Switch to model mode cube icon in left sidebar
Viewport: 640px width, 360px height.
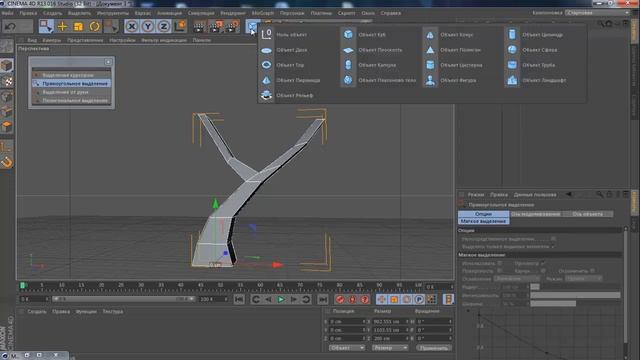7,65
